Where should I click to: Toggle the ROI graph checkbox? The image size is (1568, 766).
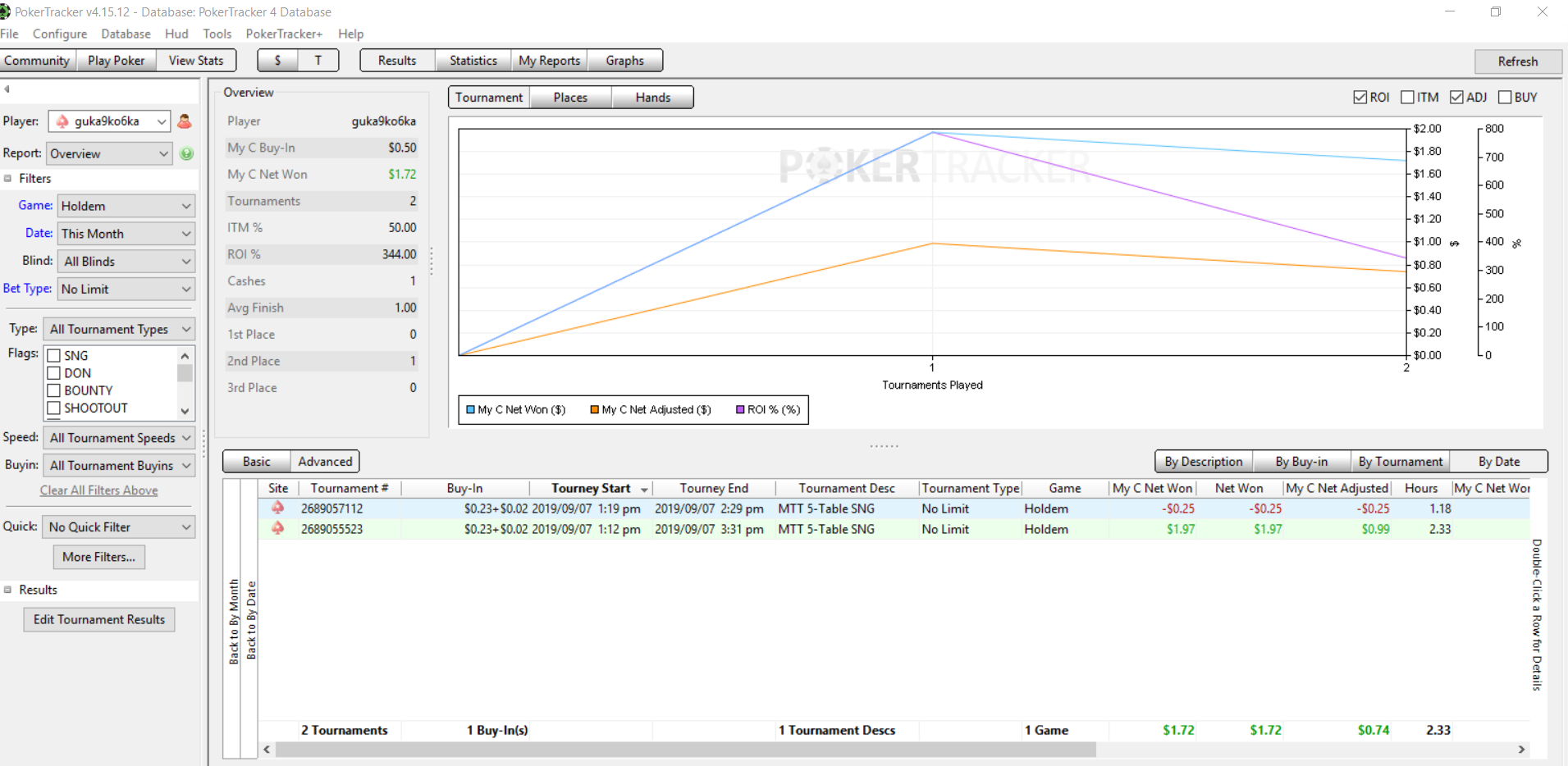(1360, 97)
